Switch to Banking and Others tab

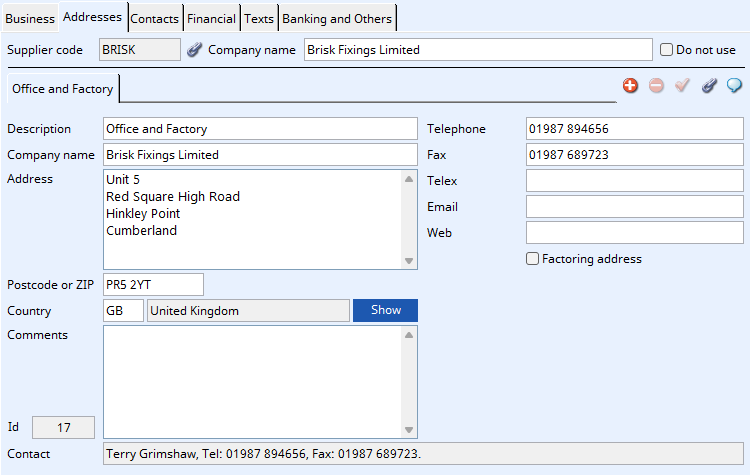[337, 19]
